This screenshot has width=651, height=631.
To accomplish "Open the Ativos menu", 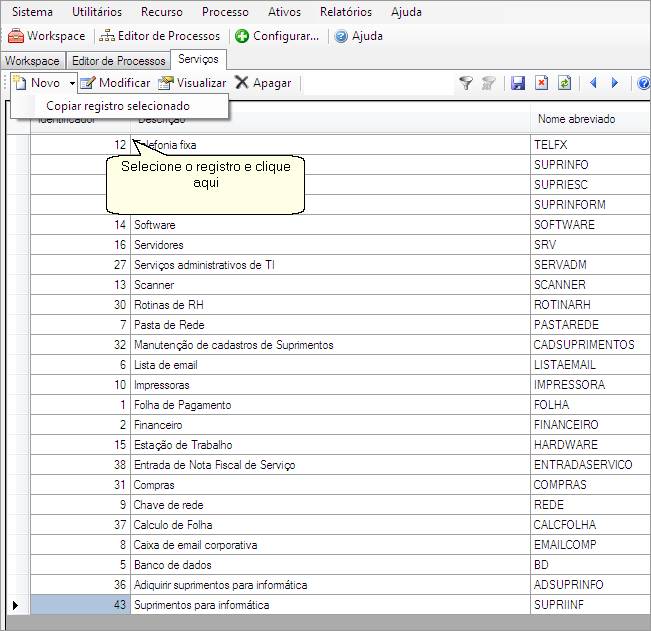I will [284, 12].
